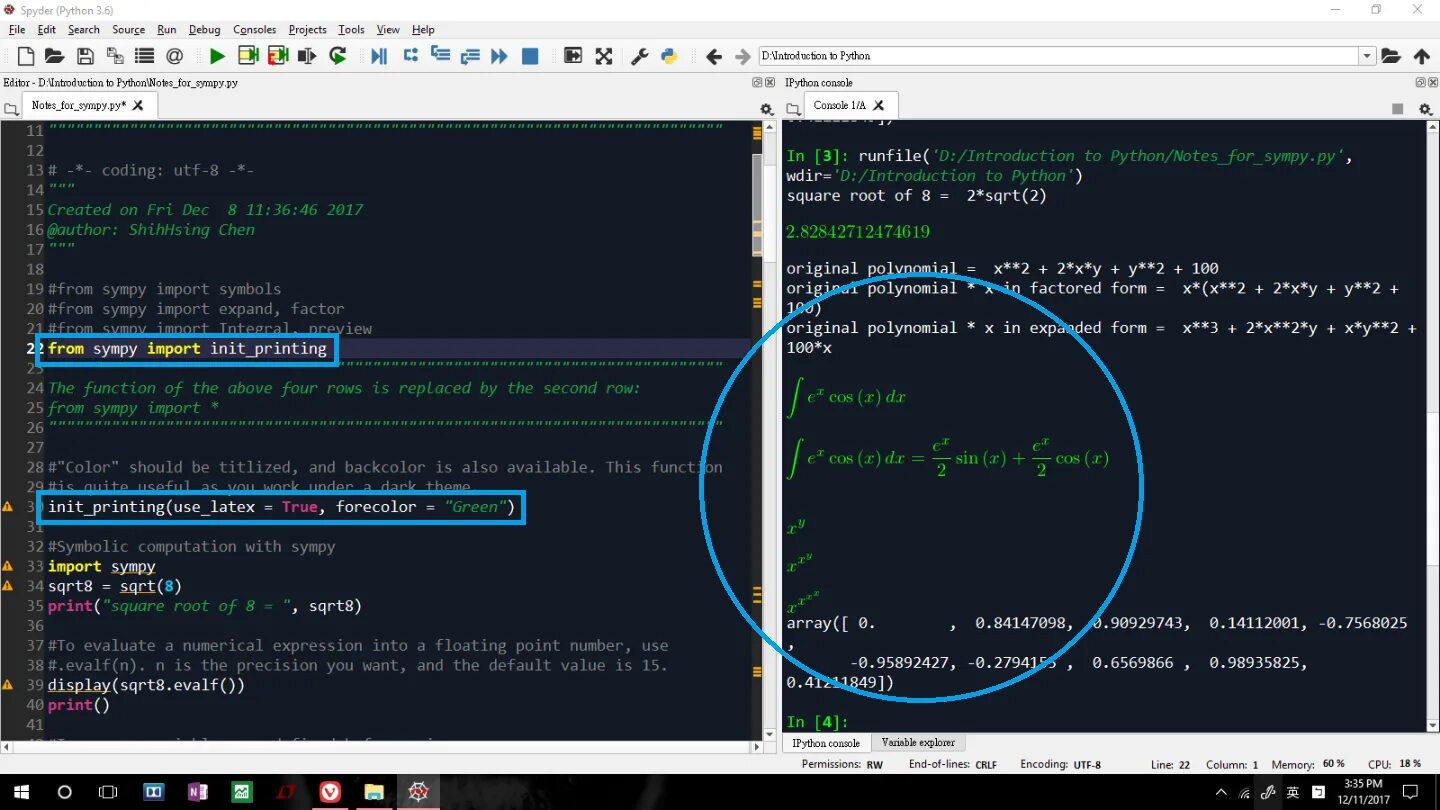Screen dimensions: 1440x810
Task: Click Run cell and advance icon
Action: [278, 56]
